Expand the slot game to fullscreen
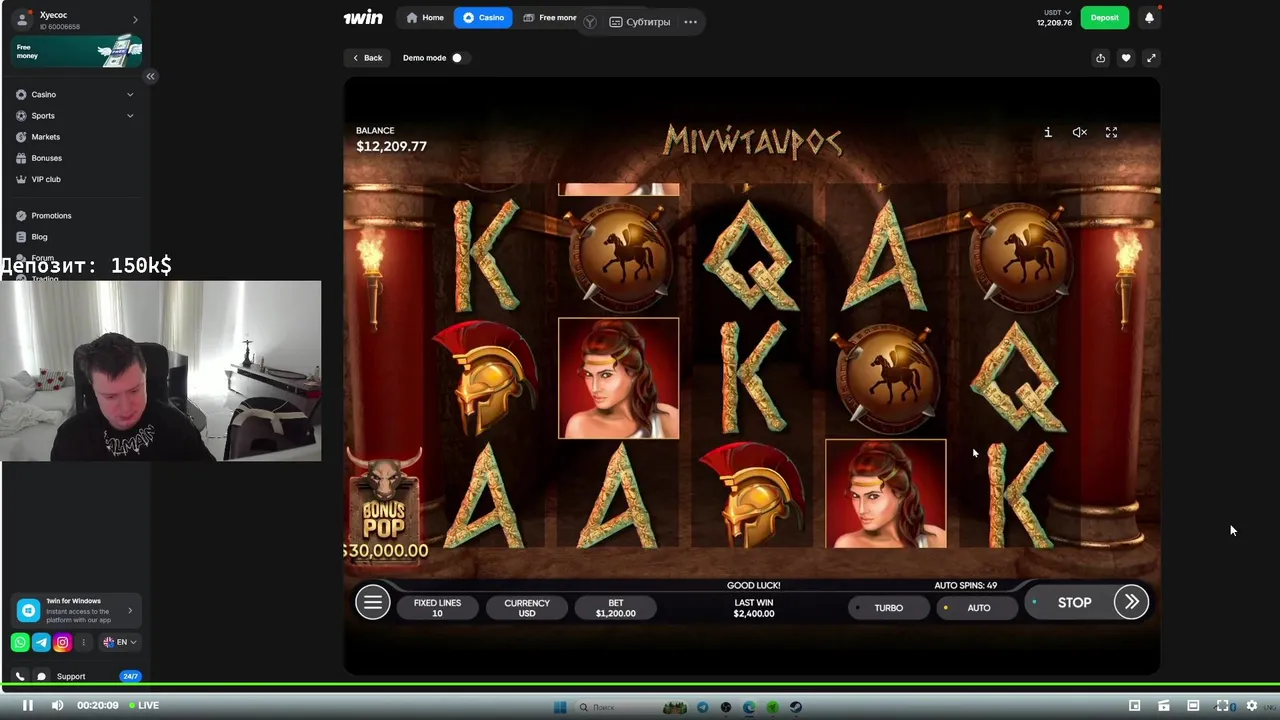The width and height of the screenshot is (1280, 720). (x=1111, y=132)
